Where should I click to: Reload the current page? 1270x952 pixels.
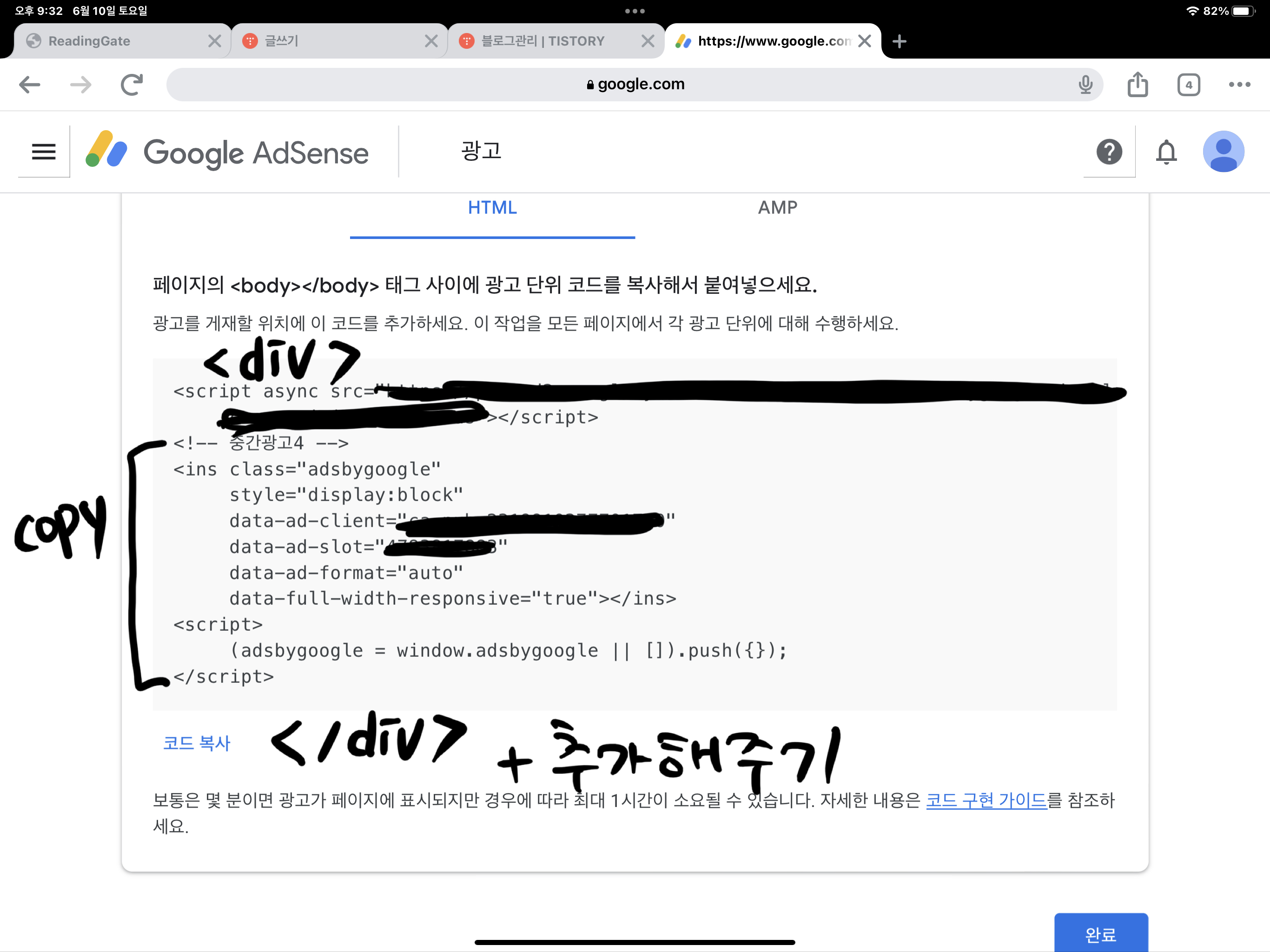click(132, 85)
